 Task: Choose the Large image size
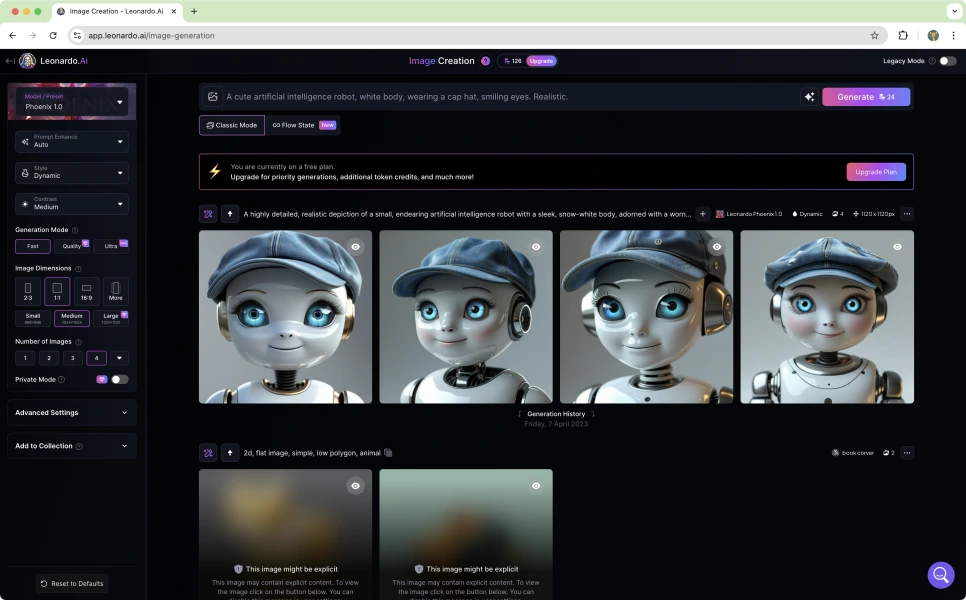tap(111, 318)
